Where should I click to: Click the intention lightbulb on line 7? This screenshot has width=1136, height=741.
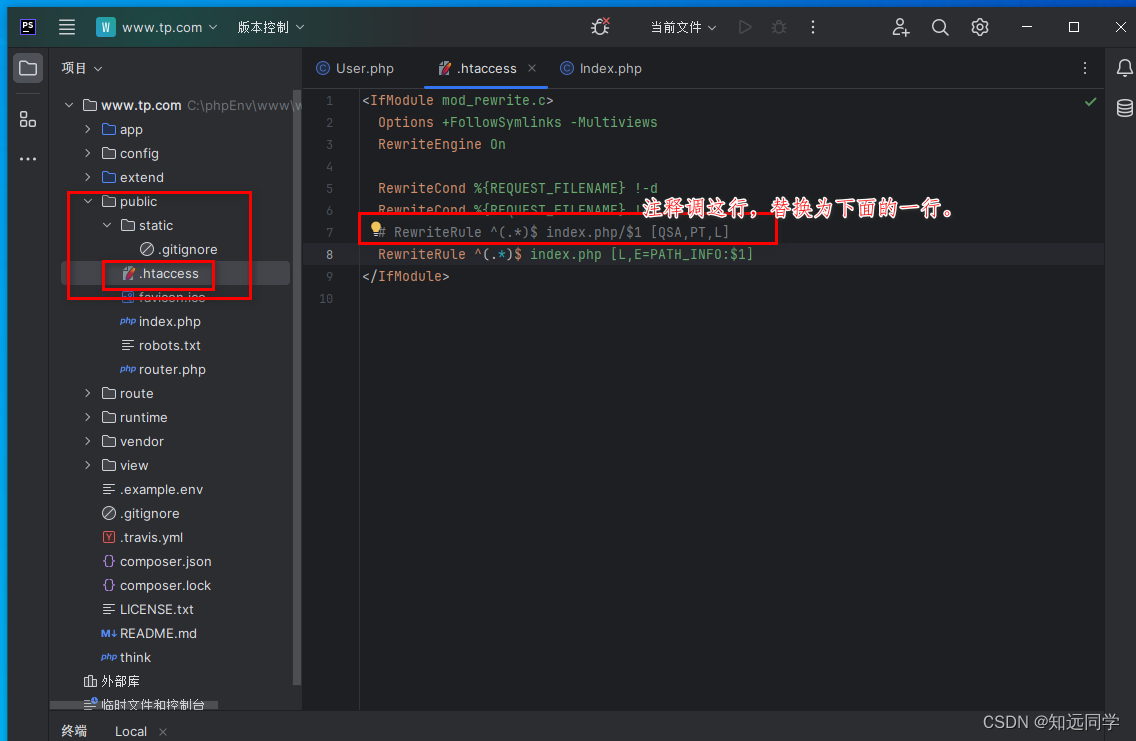[376, 229]
